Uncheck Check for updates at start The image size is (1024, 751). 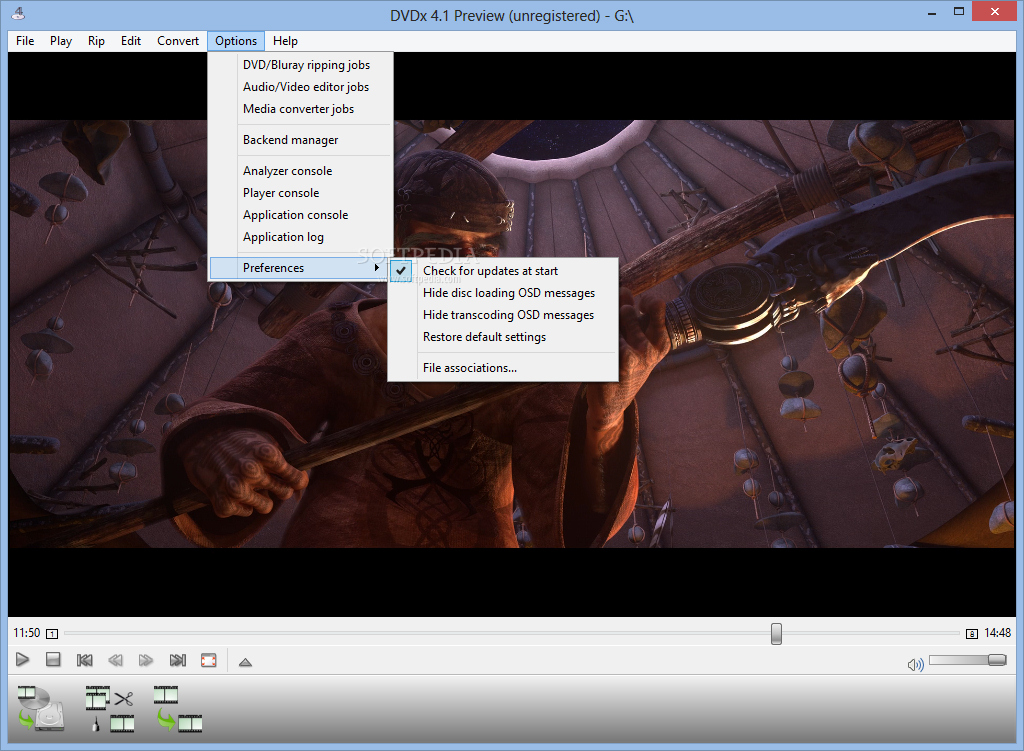pyautogui.click(x=490, y=270)
